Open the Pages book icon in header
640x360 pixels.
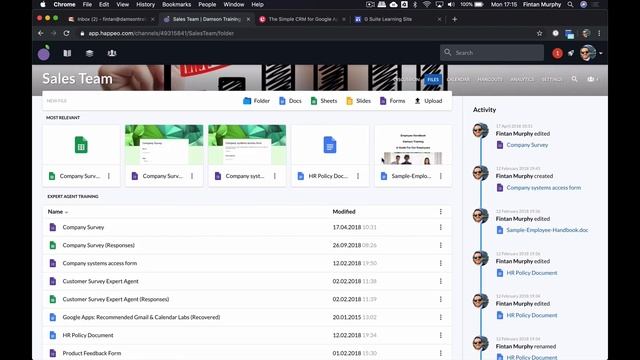(67, 53)
